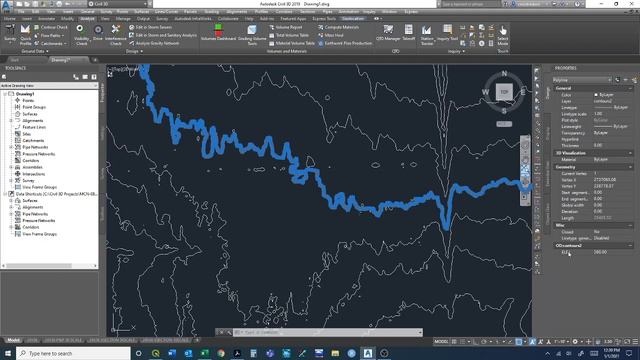Open Edit in Storm and Sanitary Analysis

[162, 35]
